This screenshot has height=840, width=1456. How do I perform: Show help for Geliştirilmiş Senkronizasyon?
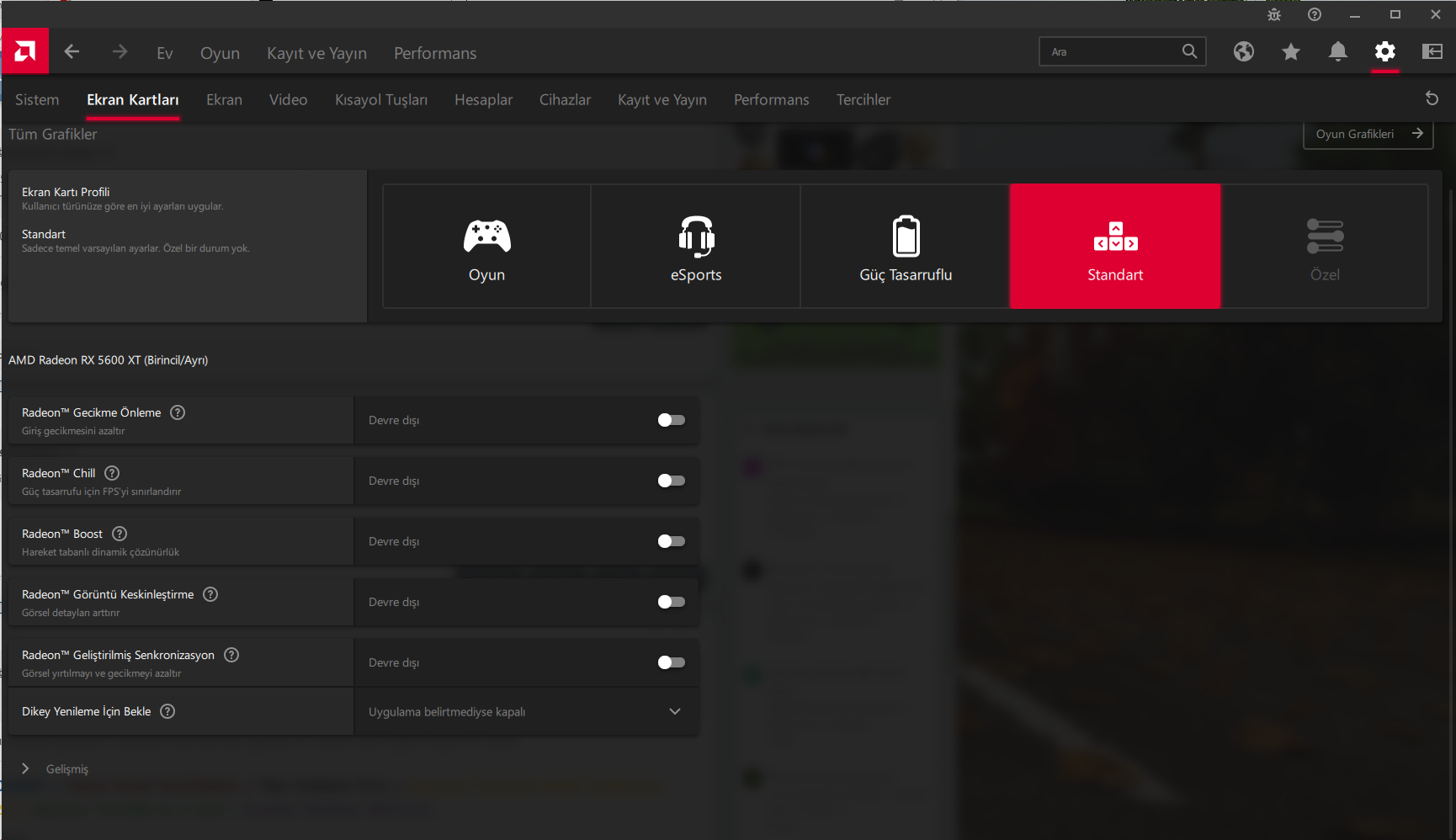[x=231, y=655]
